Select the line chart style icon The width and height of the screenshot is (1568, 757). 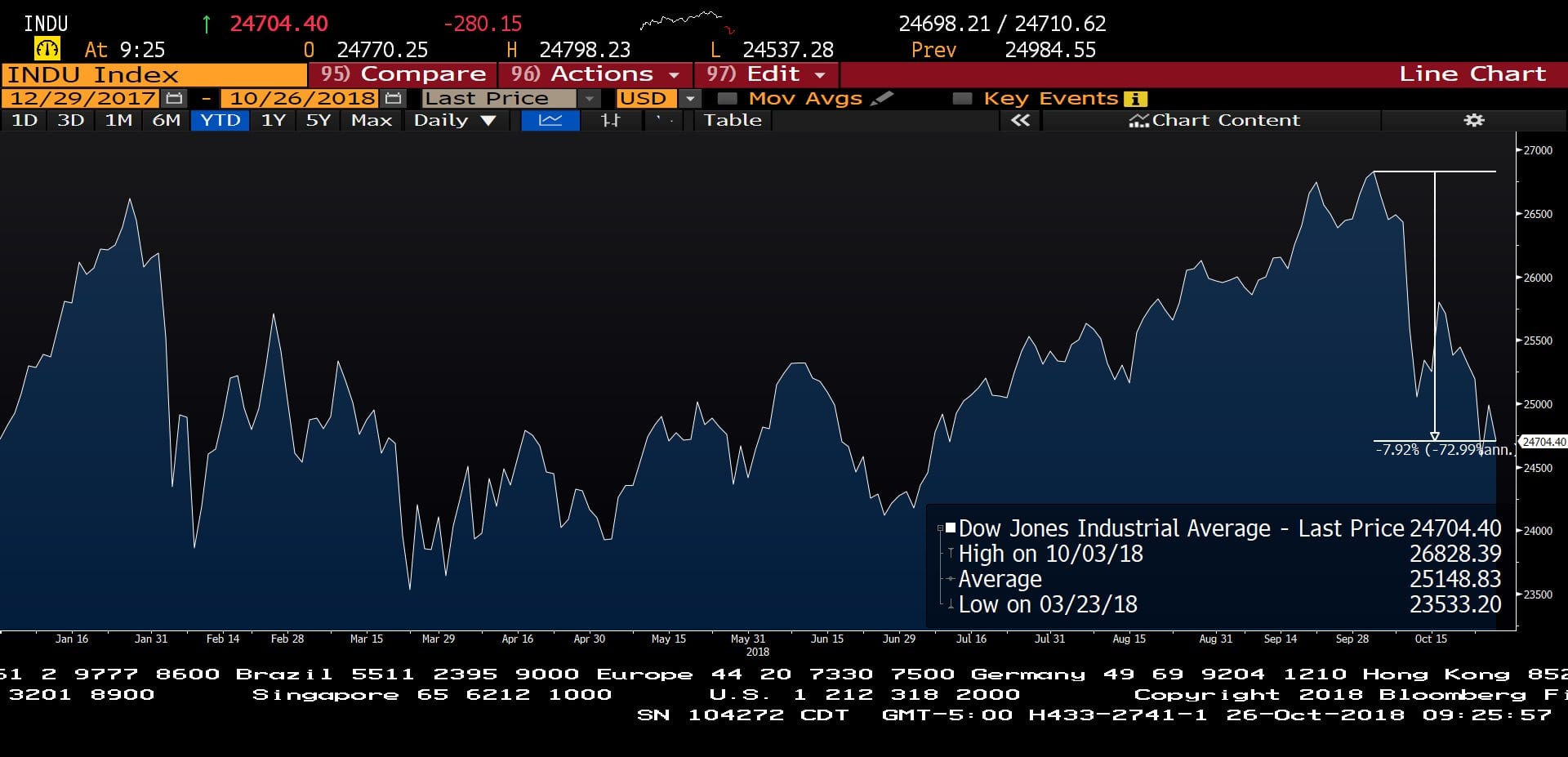point(550,120)
